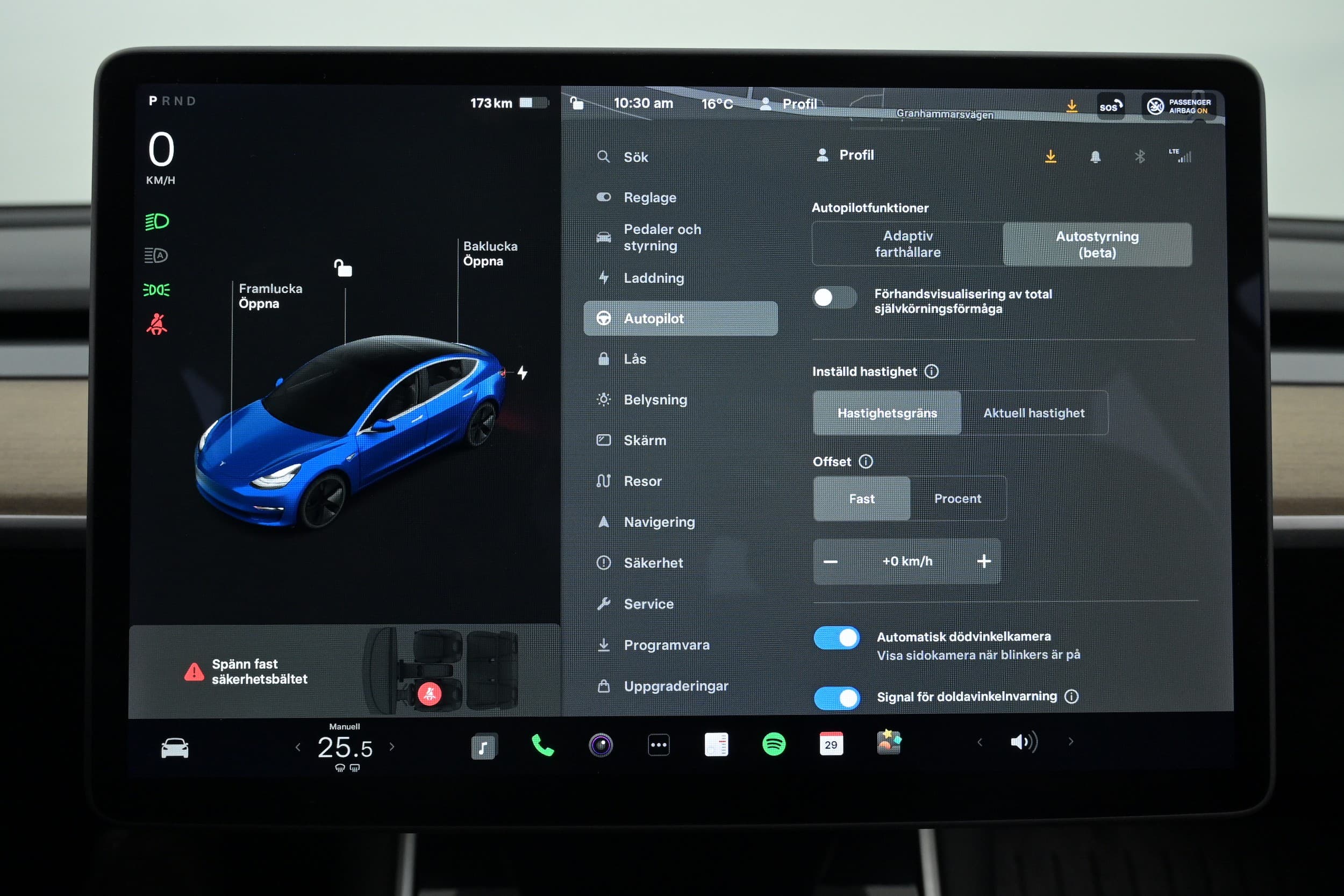Open Belysning settings menu
The image size is (1344, 896).
(x=681, y=399)
